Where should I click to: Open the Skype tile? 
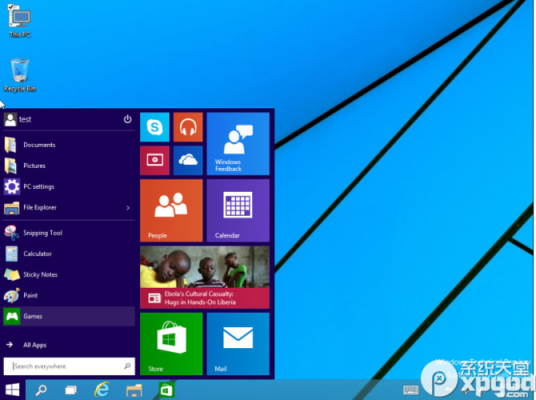(x=155, y=127)
